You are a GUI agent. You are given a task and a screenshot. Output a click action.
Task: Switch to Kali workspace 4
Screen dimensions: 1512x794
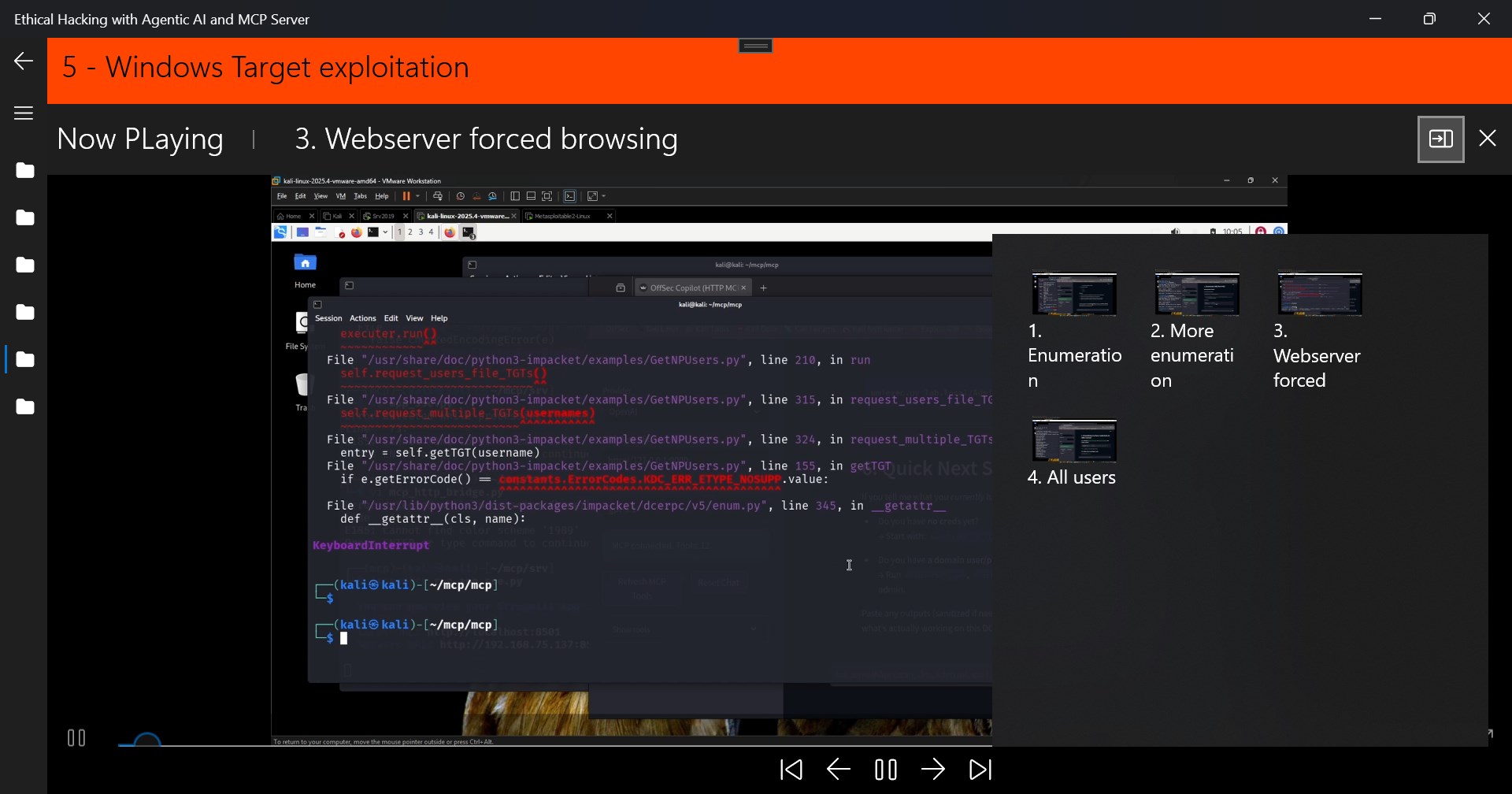click(x=431, y=232)
